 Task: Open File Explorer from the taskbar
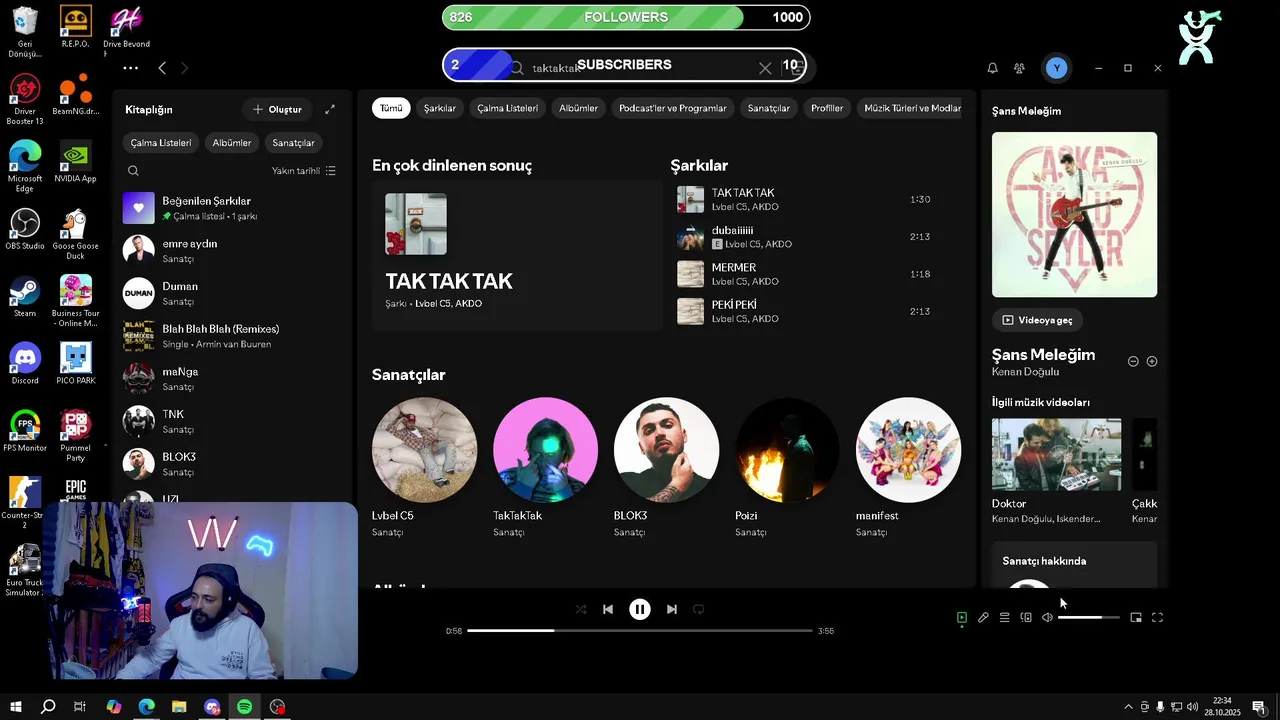click(x=179, y=707)
